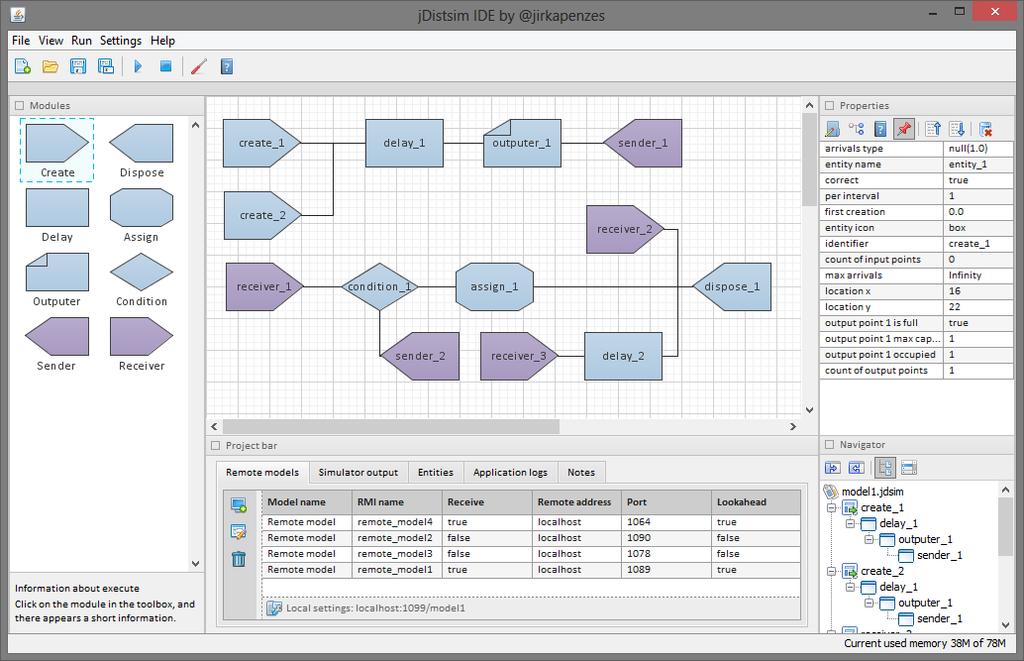Open the Help menu

pos(163,40)
